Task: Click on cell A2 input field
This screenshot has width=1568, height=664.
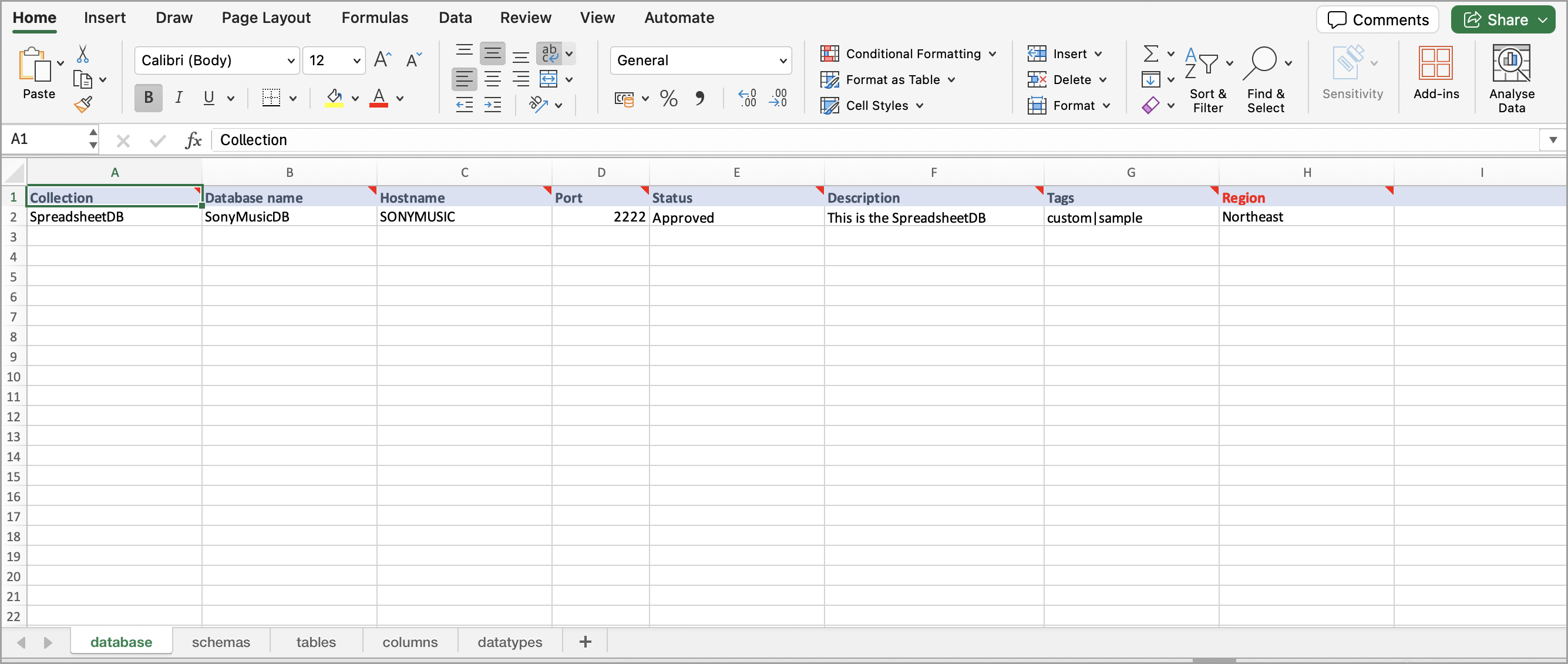Action: [114, 218]
